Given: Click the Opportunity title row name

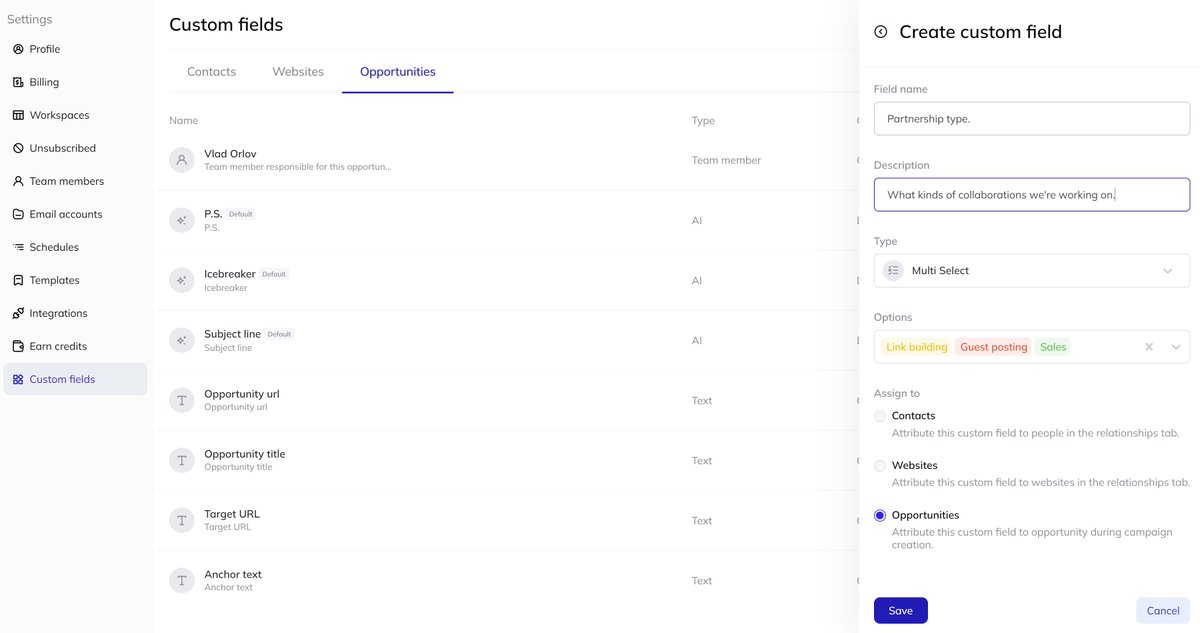Looking at the screenshot, I should (245, 454).
